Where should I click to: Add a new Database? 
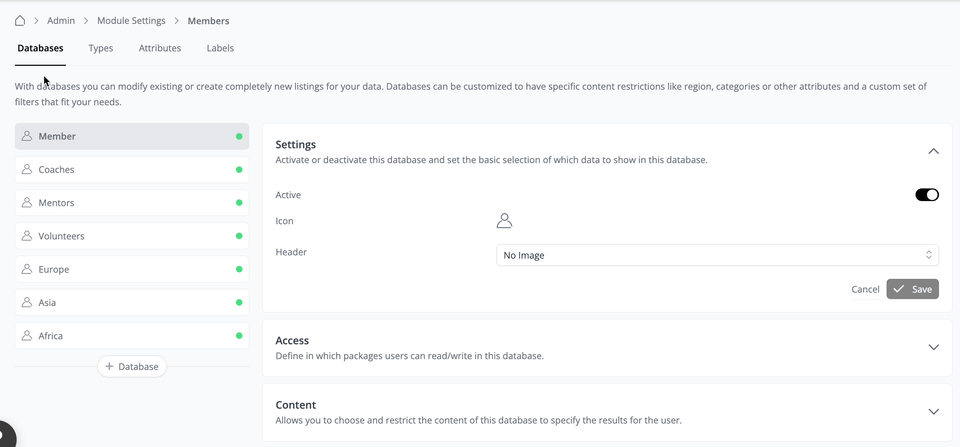click(132, 367)
